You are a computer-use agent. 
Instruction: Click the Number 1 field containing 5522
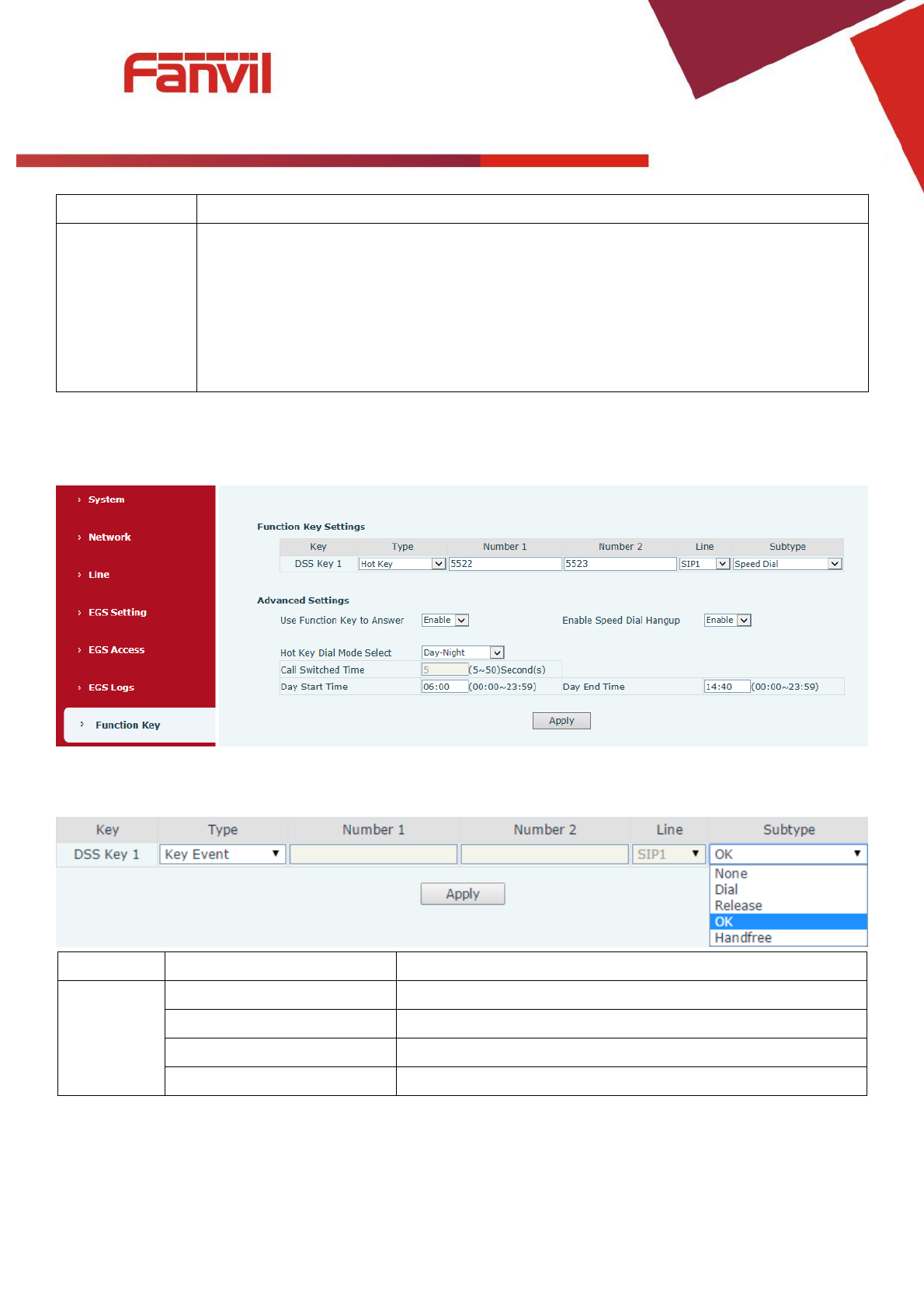pos(505,564)
